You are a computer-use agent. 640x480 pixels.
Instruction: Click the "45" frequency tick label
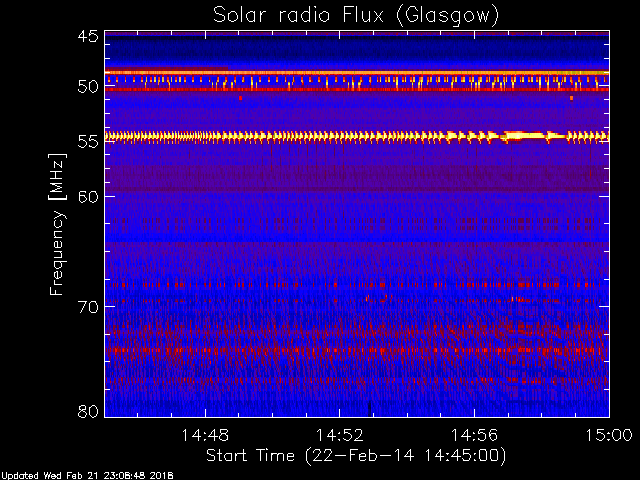(88, 36)
